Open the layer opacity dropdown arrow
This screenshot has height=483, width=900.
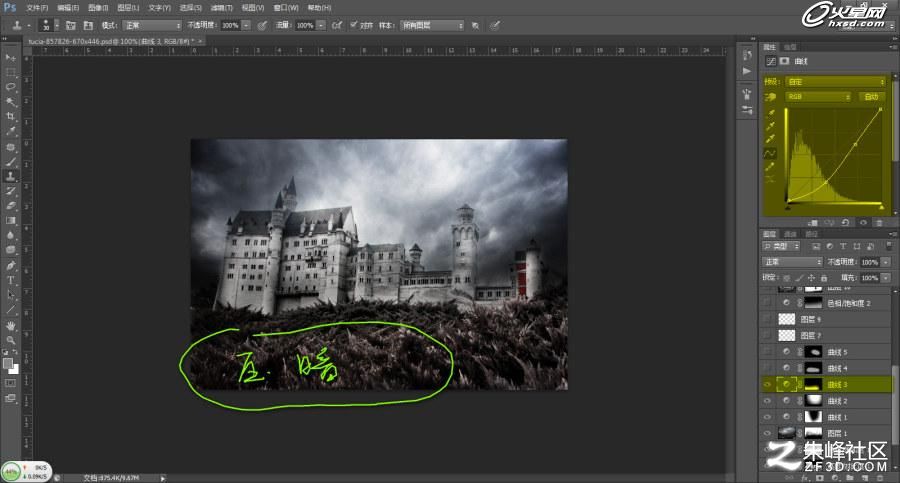point(886,262)
